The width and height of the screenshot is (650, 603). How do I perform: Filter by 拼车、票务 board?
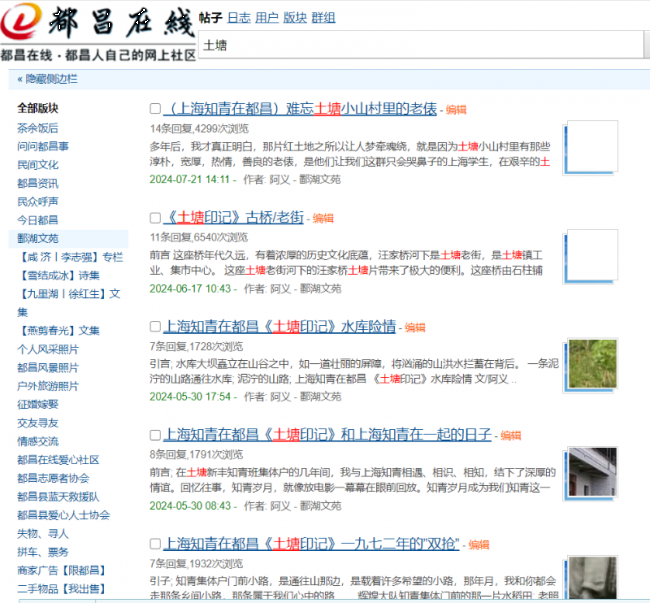43,552
